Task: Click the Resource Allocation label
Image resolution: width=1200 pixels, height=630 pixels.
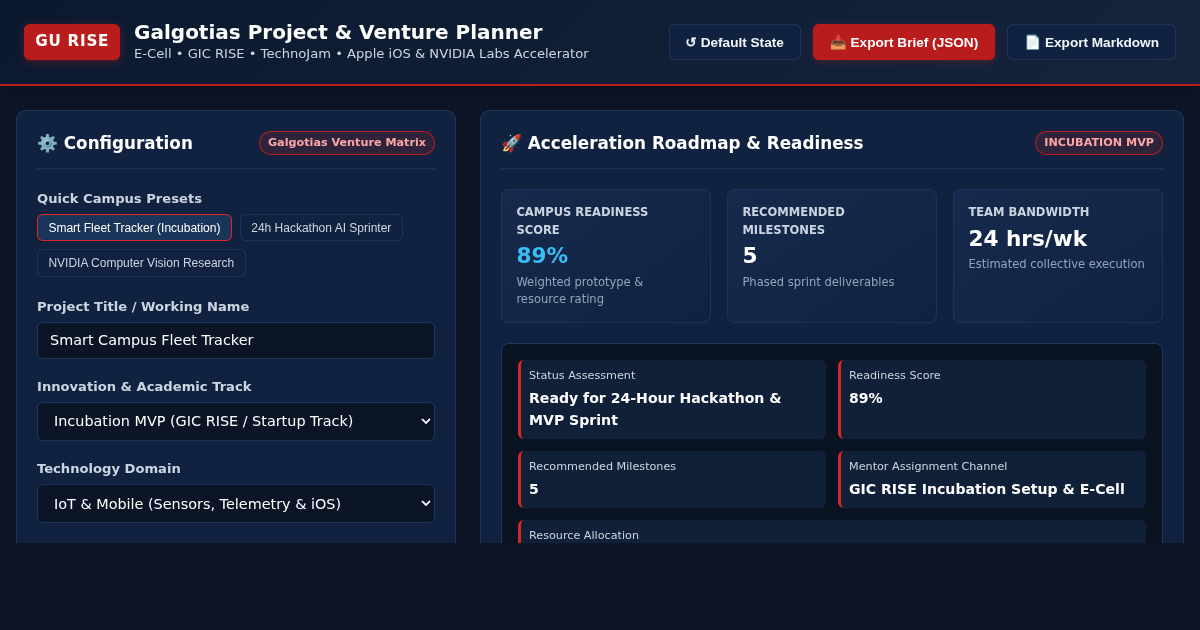Action: pyautogui.click(x=584, y=535)
